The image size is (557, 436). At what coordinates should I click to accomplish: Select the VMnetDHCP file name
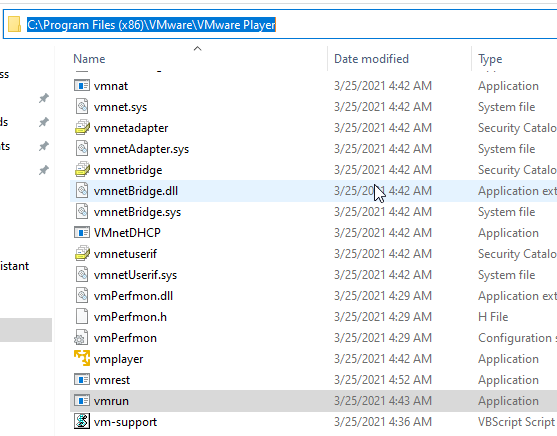pos(127,233)
